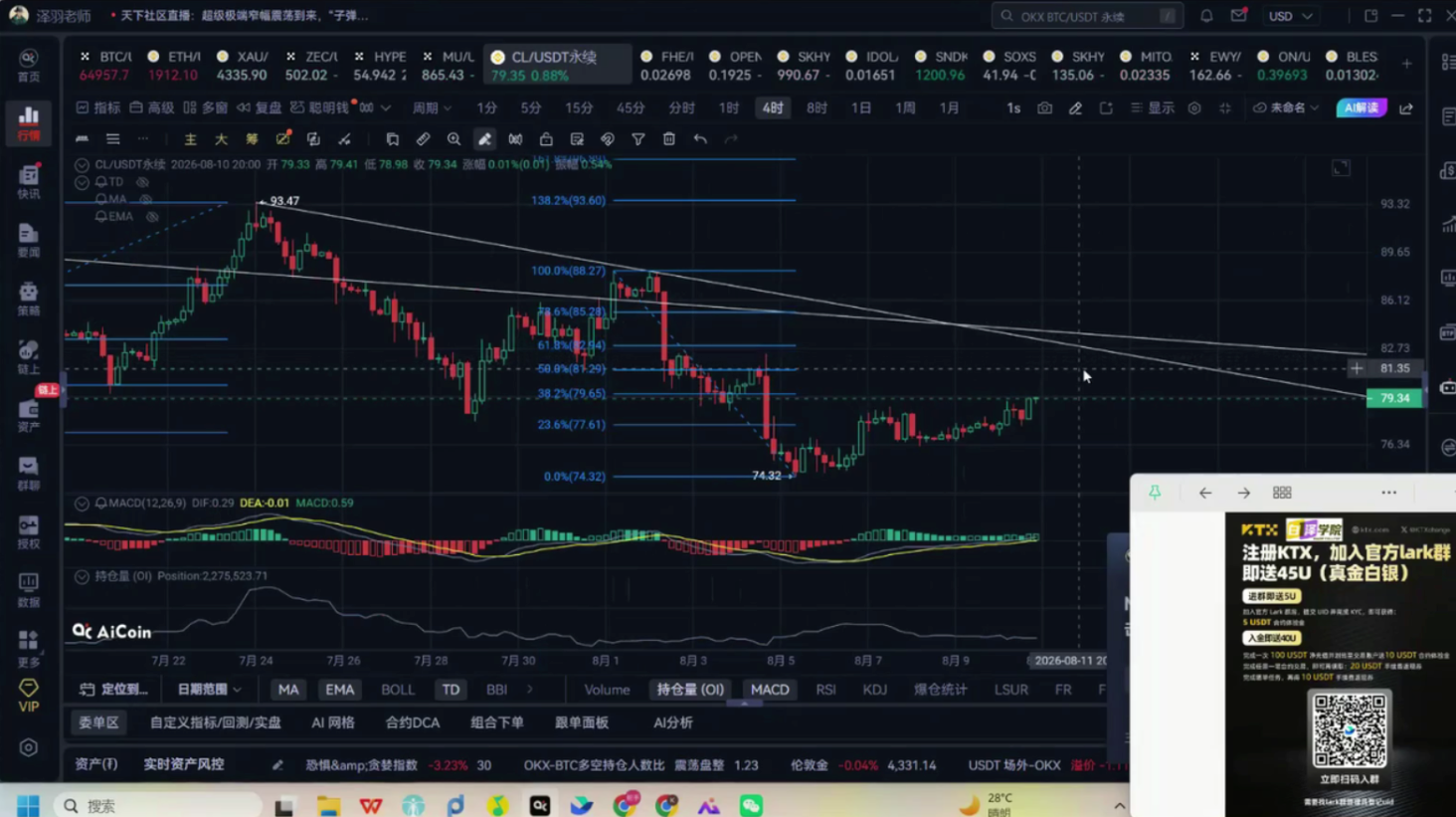Viewport: 1456px width, 817px height.
Task: Open the VIP diamond sidebar icon
Action: [x=28, y=696]
